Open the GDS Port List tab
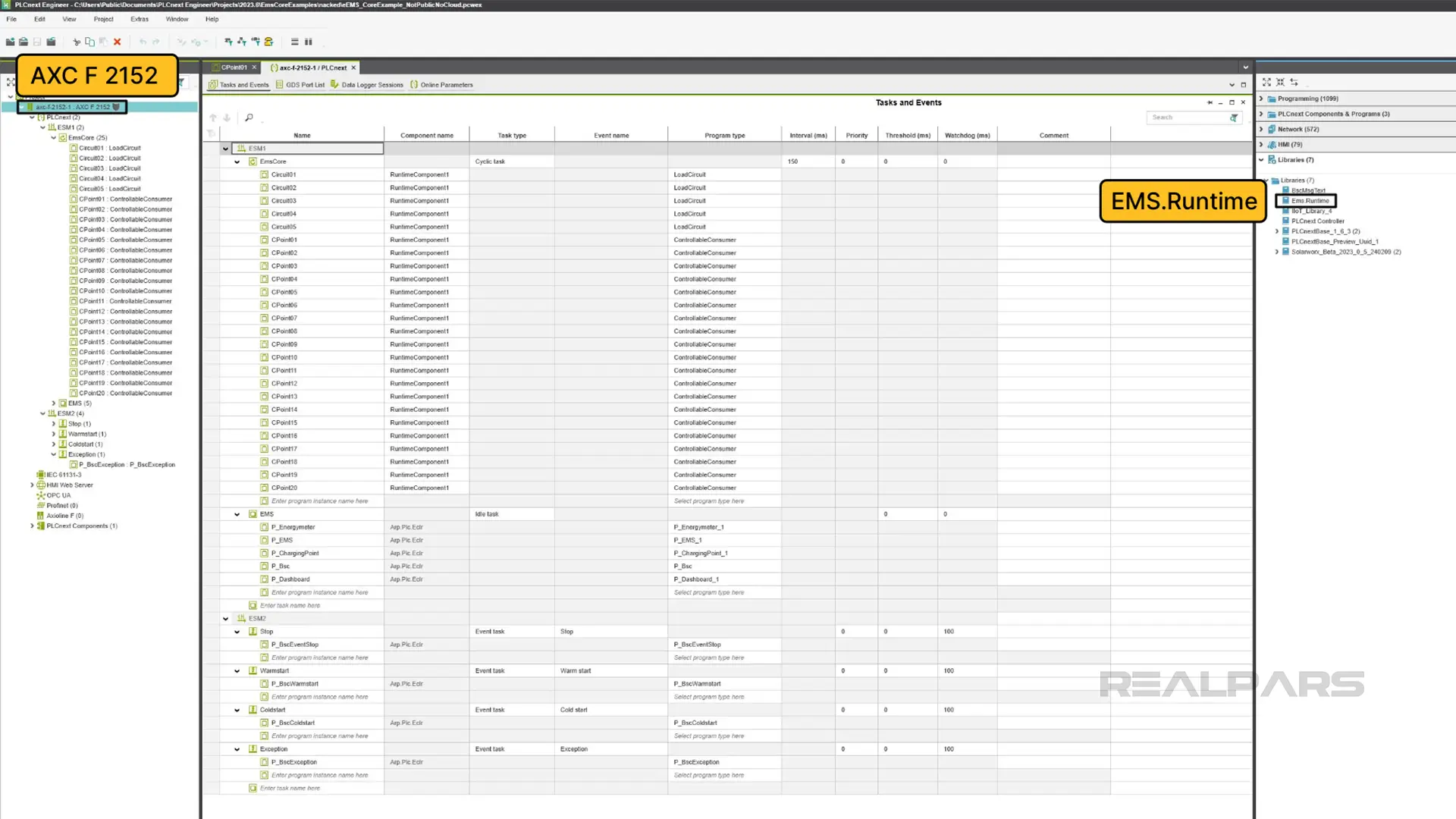The height and width of the screenshot is (819, 1456). (x=300, y=85)
